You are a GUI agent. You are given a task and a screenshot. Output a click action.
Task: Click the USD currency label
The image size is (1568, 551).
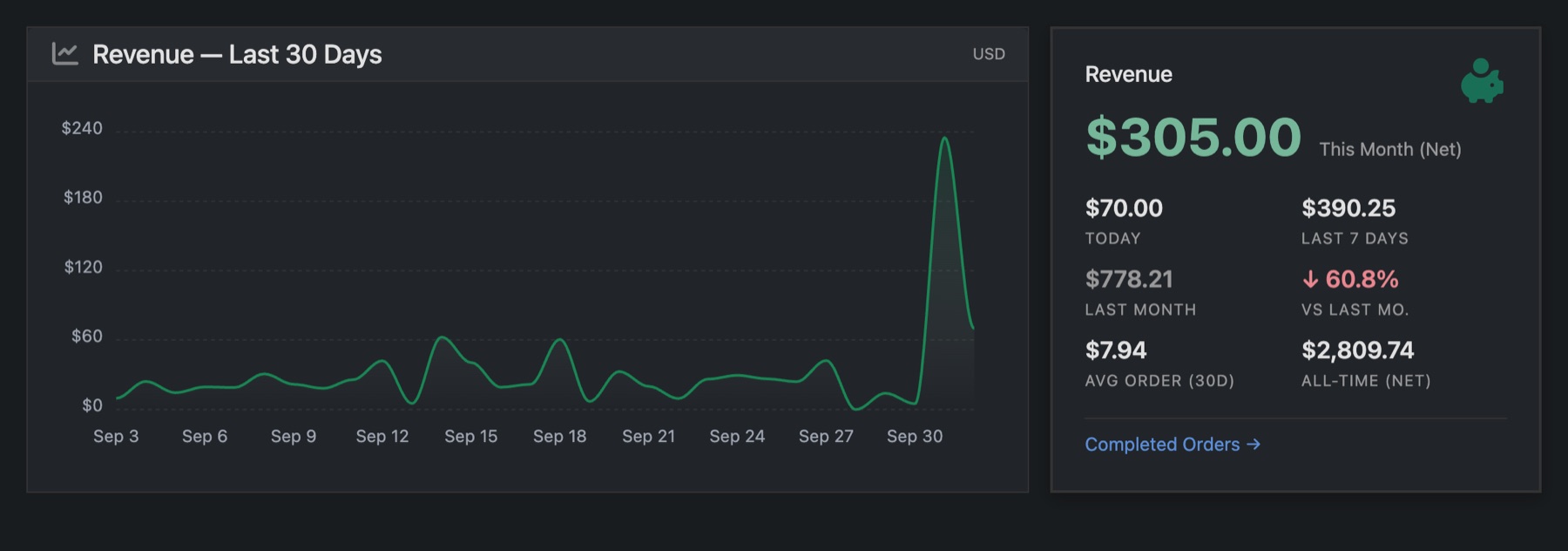click(989, 54)
